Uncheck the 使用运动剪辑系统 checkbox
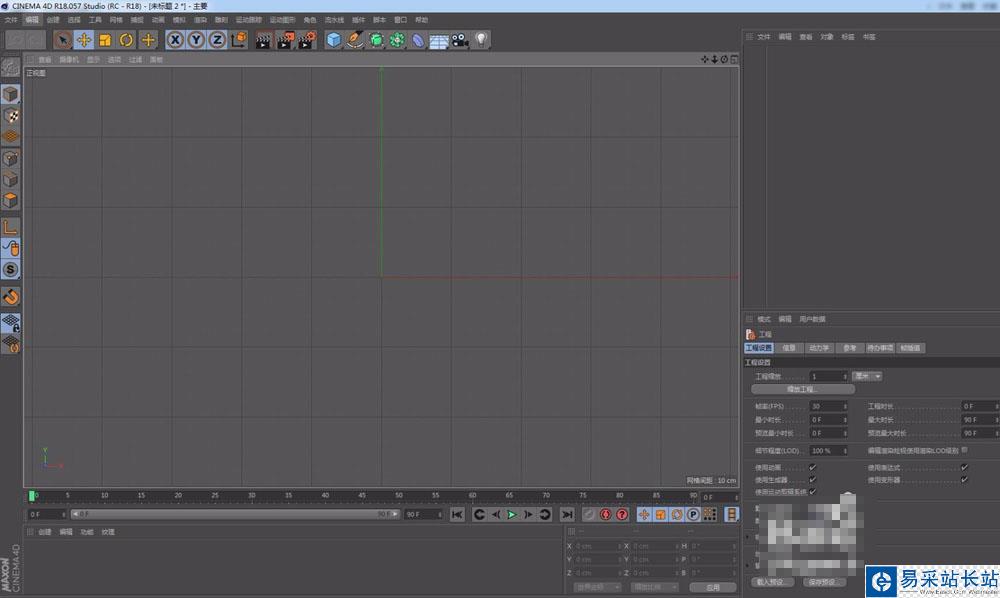This screenshot has width=1000, height=598. point(812,492)
